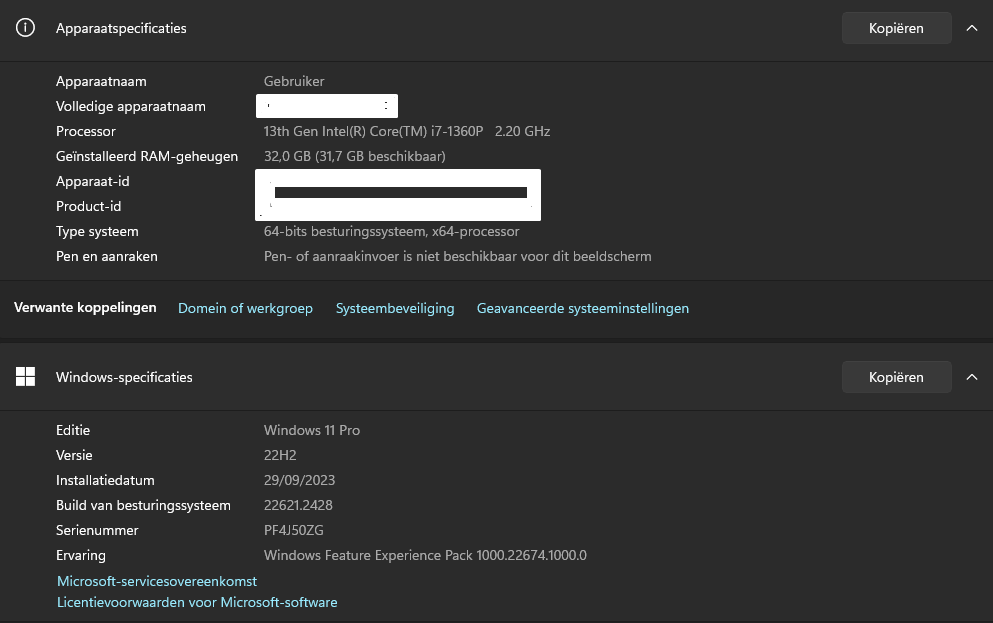Click the 'Versie' label

(74, 455)
